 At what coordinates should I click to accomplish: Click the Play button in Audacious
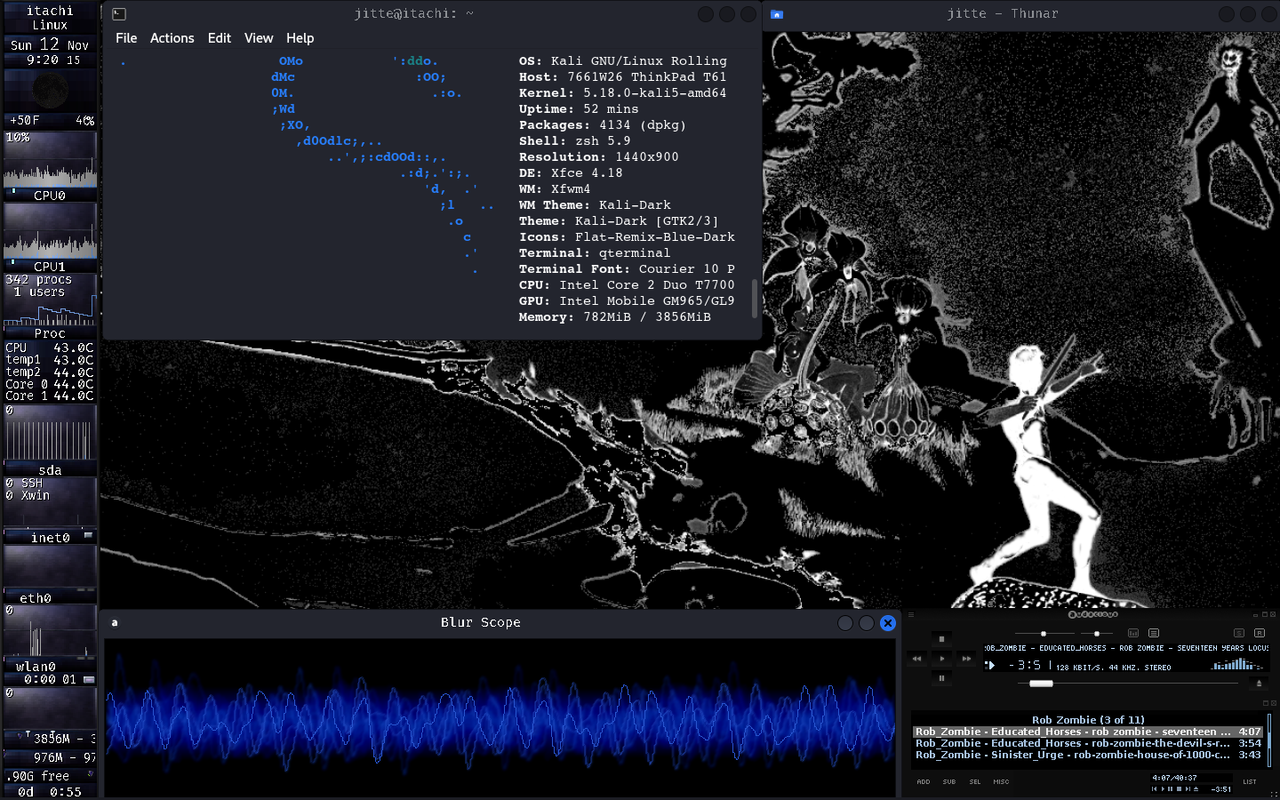(x=942, y=659)
